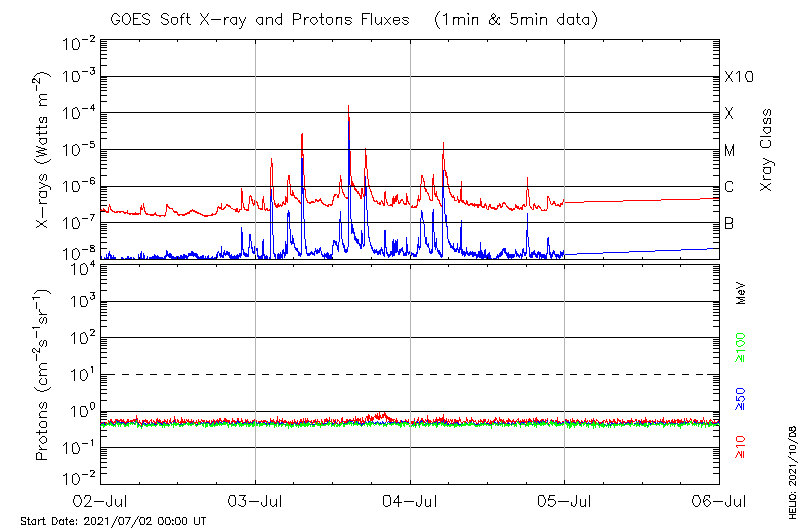Click the green ≥100 MeV legend label
The width and height of the screenshot is (800, 530).
coord(741,348)
